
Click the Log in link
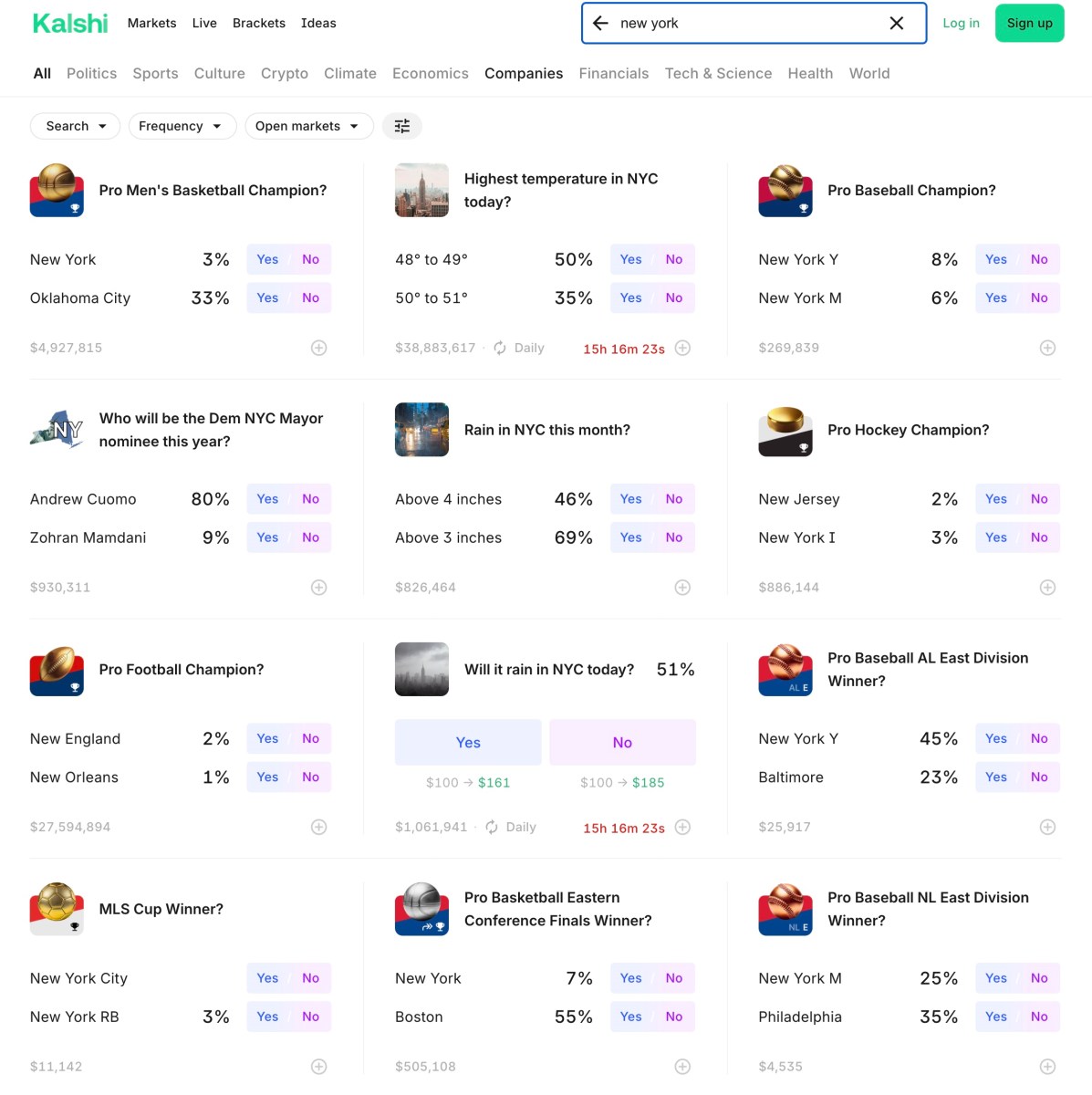[x=961, y=23]
